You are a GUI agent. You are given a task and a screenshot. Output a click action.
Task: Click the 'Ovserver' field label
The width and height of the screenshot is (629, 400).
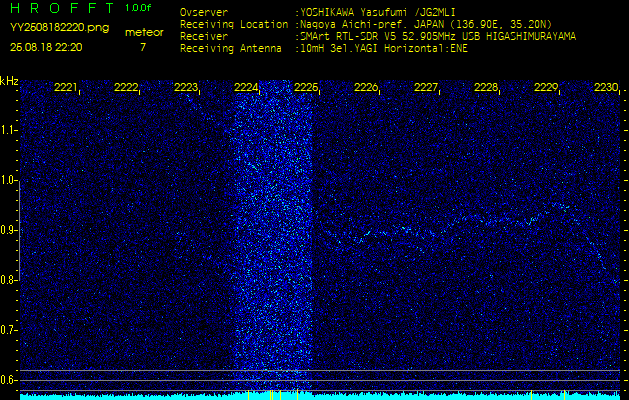pyautogui.click(x=204, y=12)
